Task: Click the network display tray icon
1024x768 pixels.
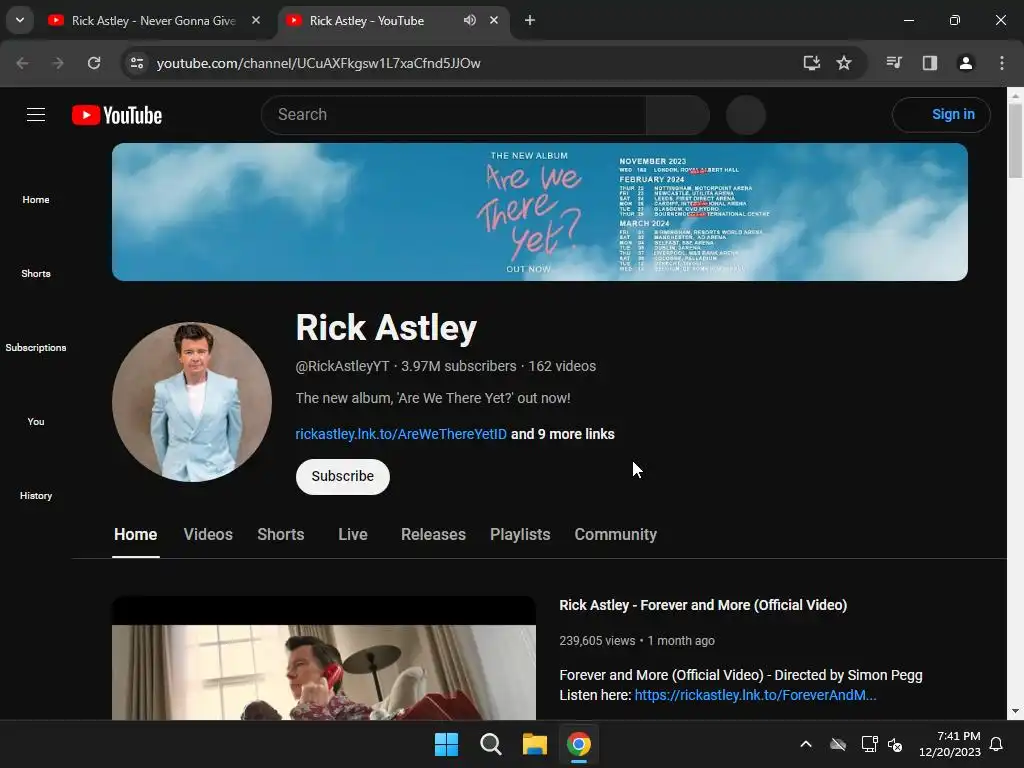Action: pos(869,744)
